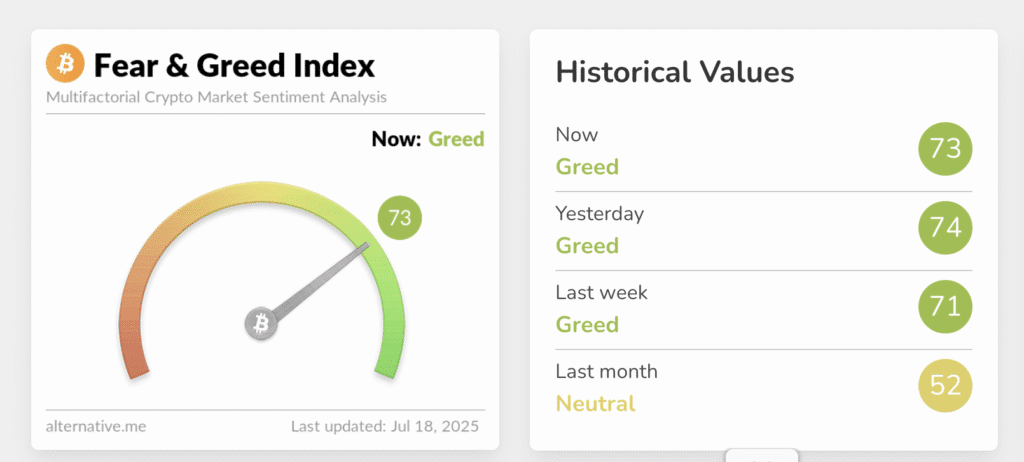Select the Yesterday row label
The image size is (1024, 462).
coord(600,213)
